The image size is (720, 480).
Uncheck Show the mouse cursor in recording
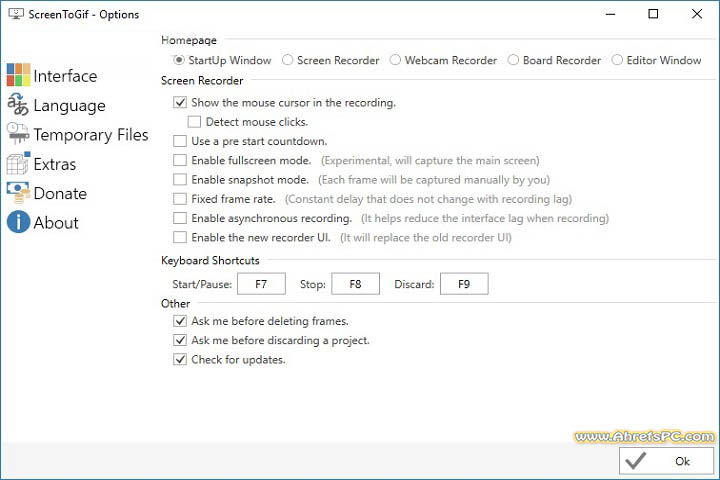(180, 102)
